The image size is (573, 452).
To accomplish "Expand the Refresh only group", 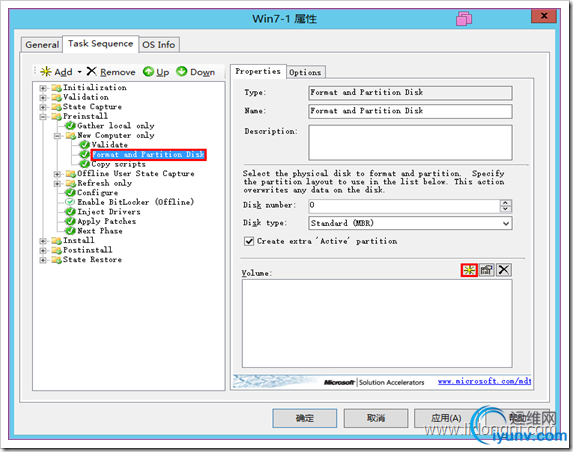I will pyautogui.click(x=57, y=183).
